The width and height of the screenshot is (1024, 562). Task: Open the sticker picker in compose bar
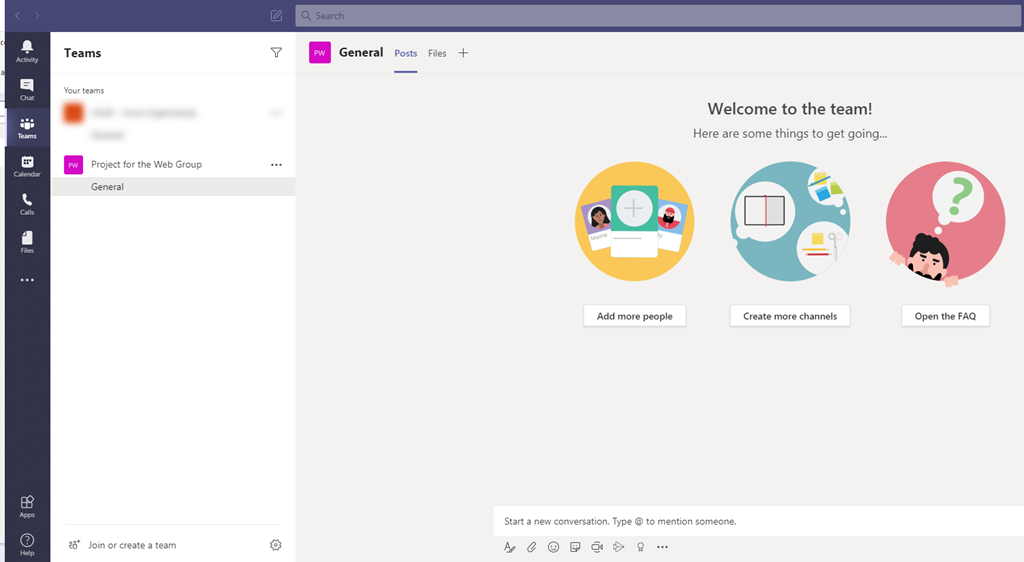[x=575, y=547]
